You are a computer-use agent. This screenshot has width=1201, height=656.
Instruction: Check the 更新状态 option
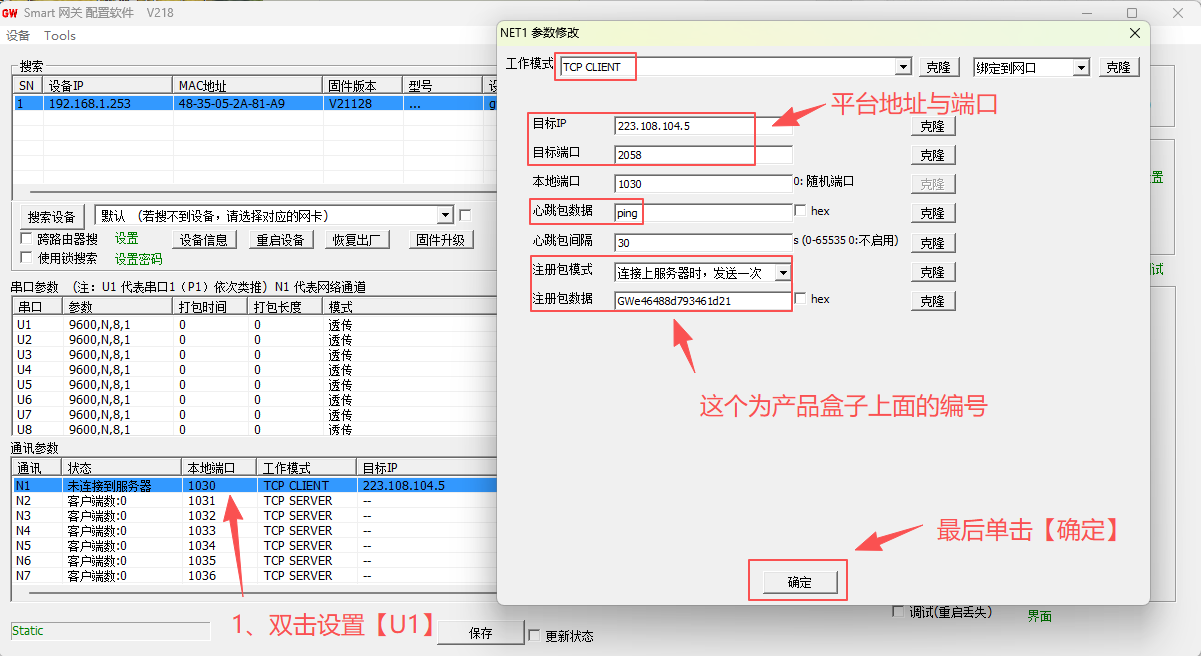534,635
